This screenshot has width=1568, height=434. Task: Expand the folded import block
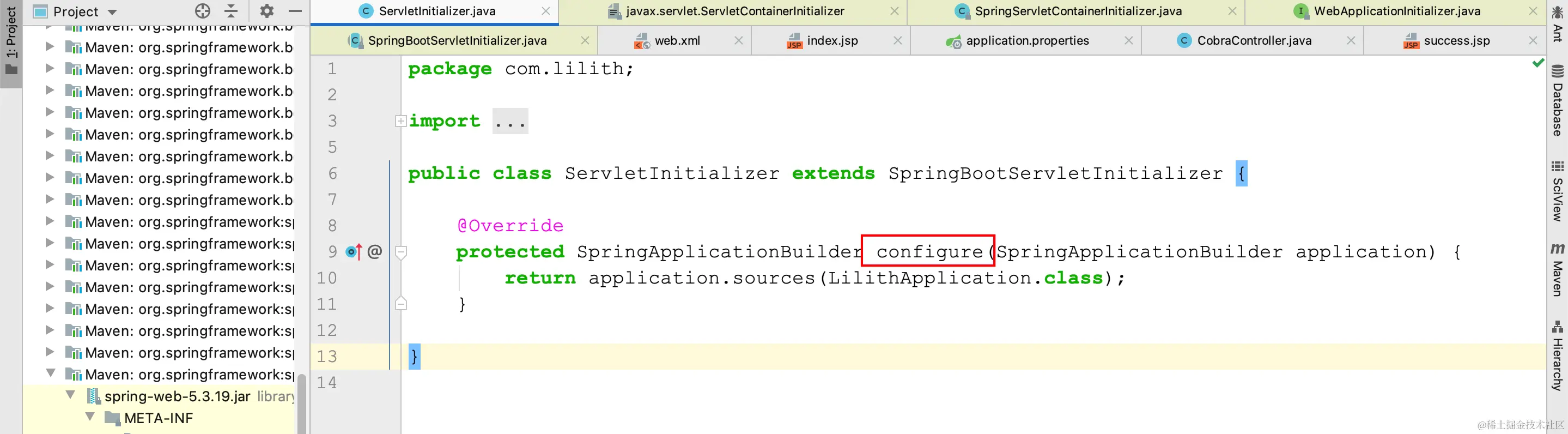click(x=400, y=120)
